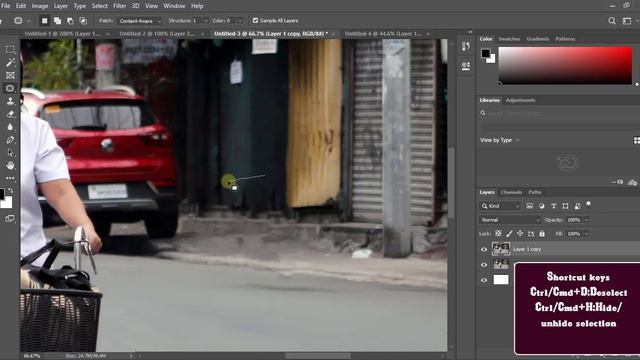Choose New Selection mode in options bar
This screenshot has width=640, height=360.
[44, 20]
